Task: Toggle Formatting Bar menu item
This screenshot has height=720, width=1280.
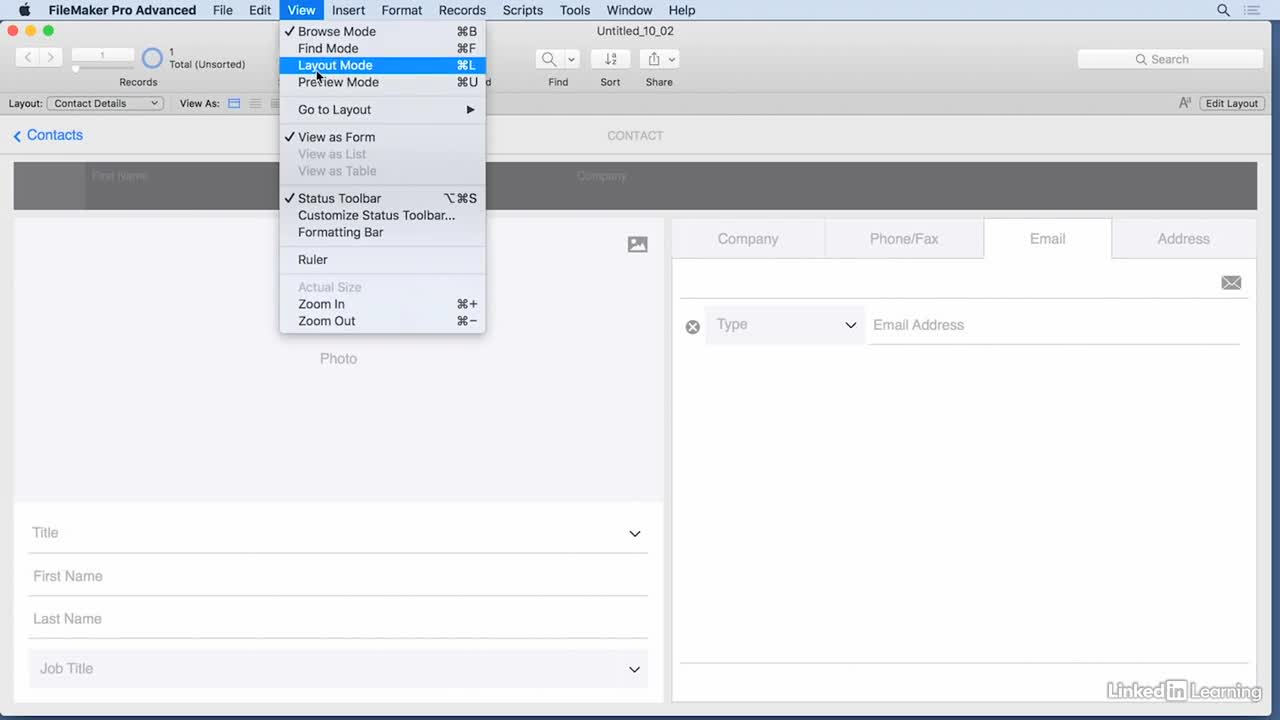Action: pyautogui.click(x=382, y=232)
